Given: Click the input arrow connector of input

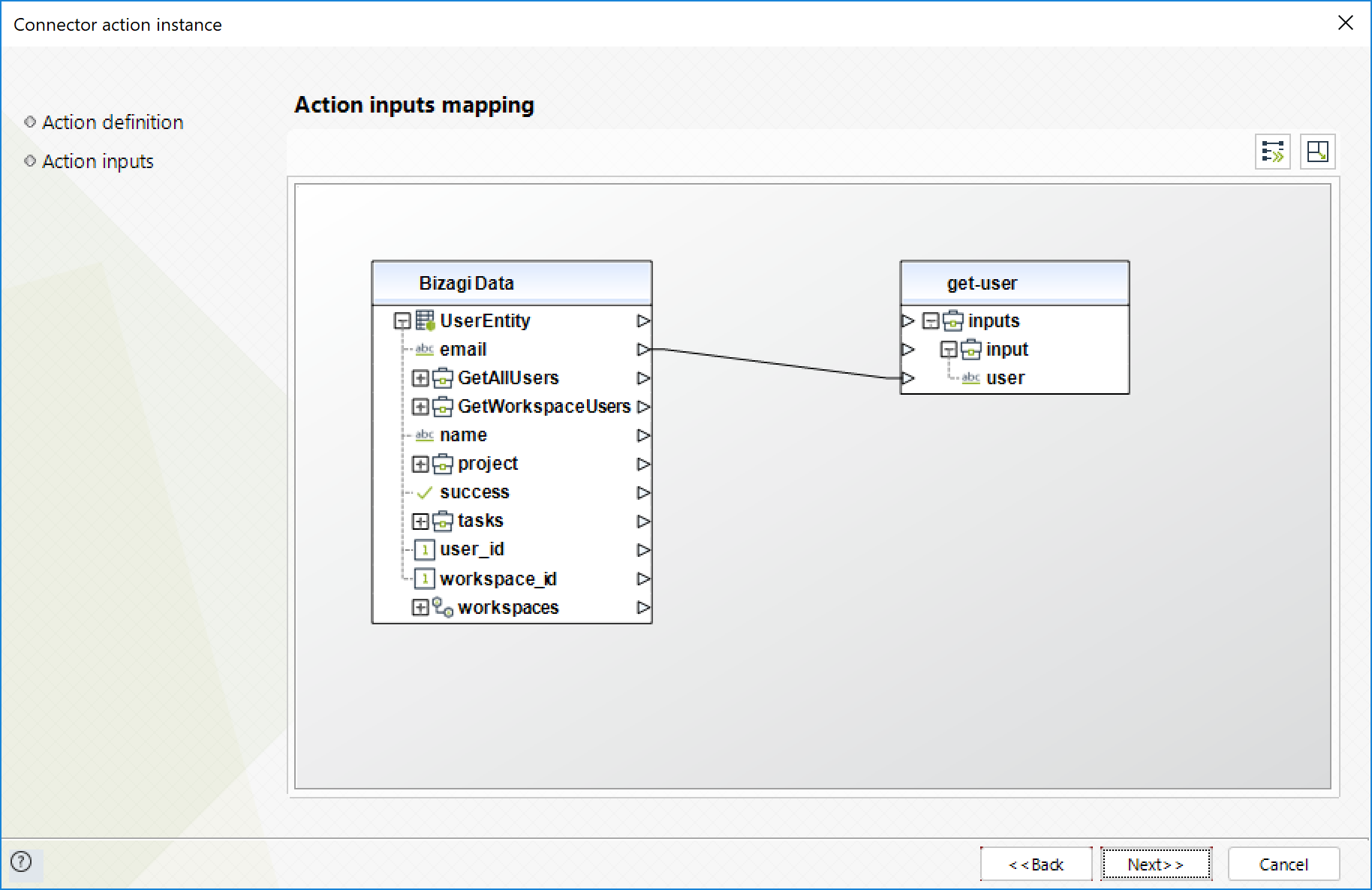Looking at the screenshot, I should pos(908,349).
